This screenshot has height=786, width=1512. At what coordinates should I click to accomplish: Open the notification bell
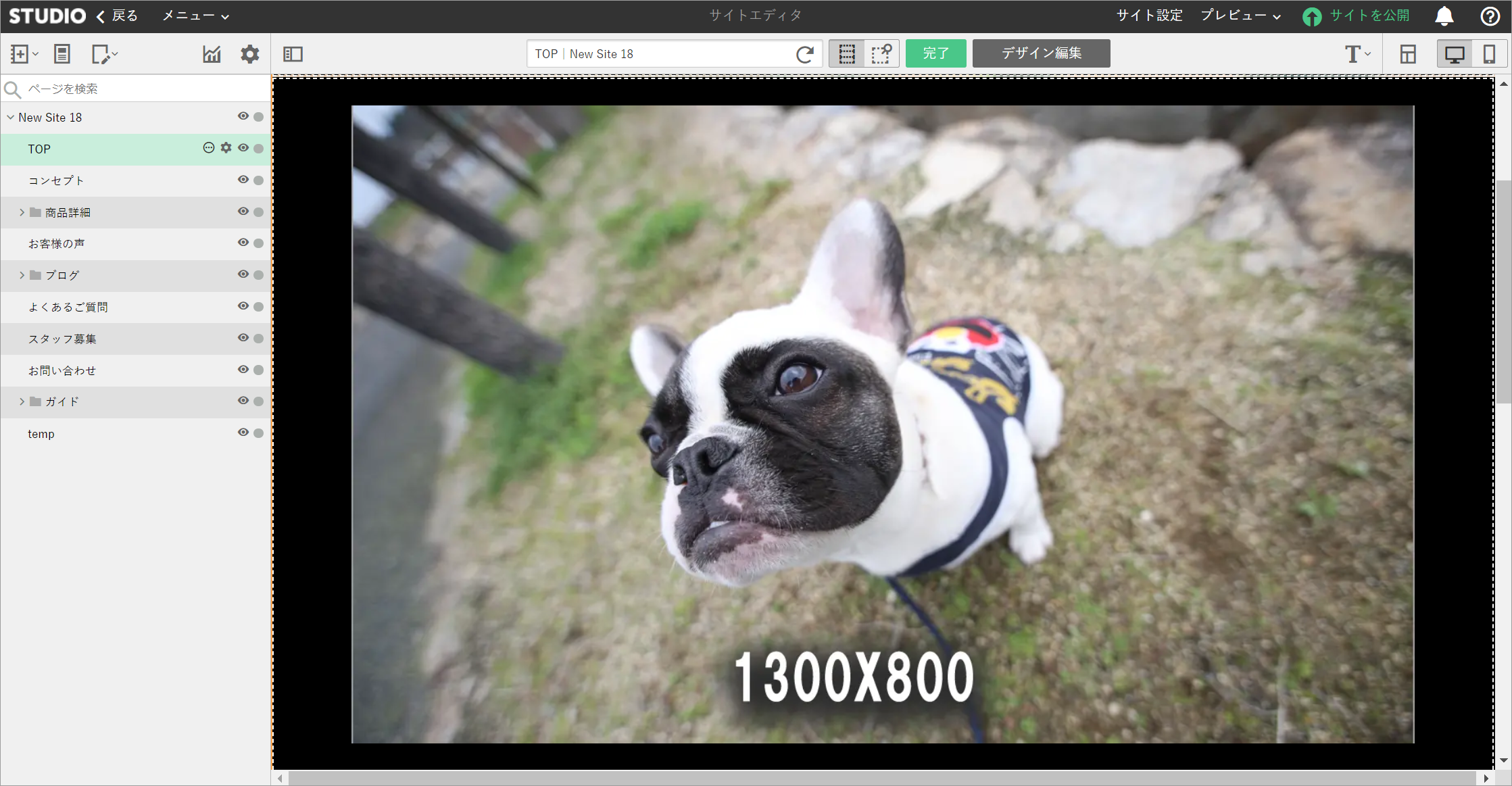[x=1444, y=16]
